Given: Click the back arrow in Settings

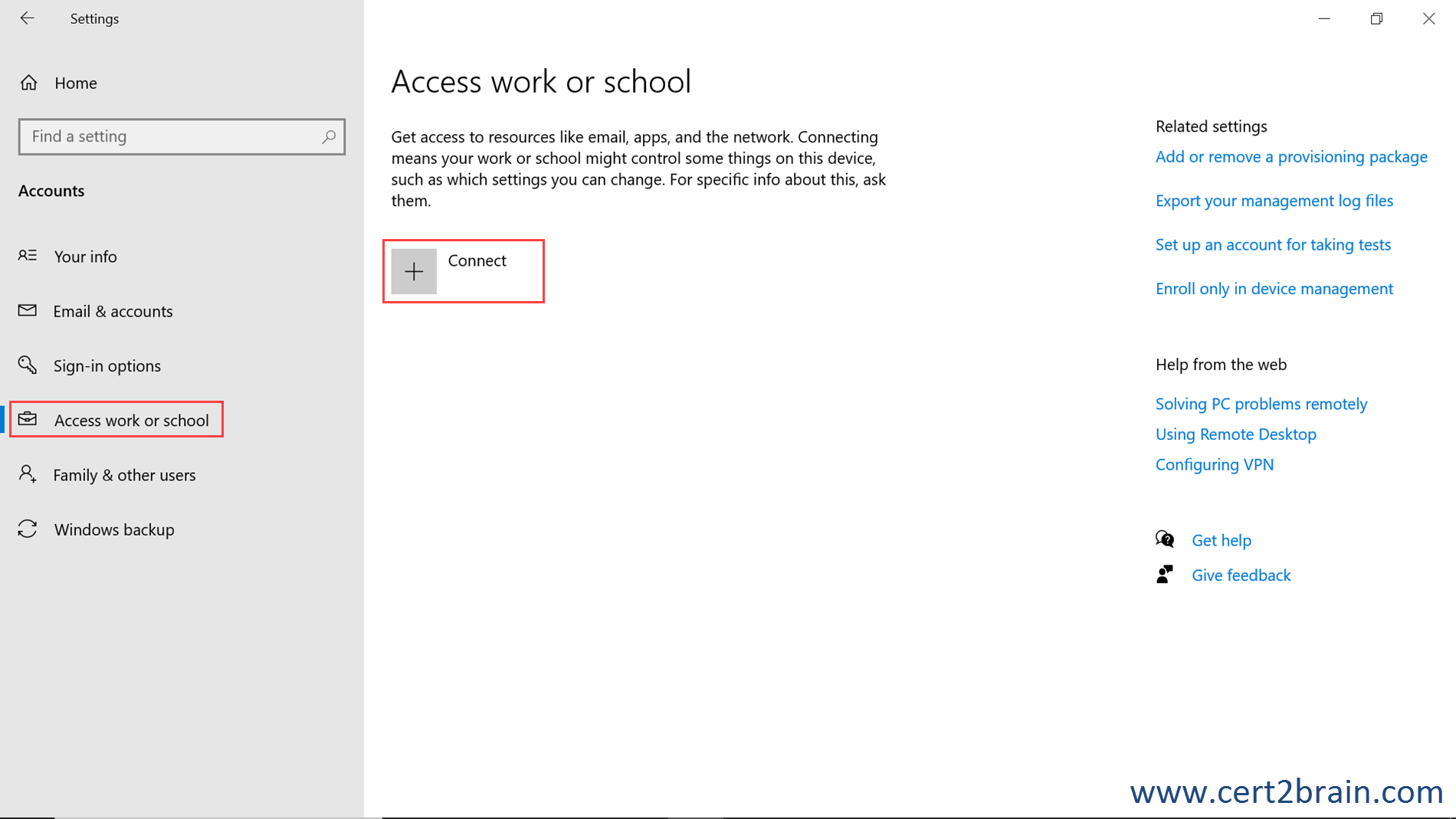Looking at the screenshot, I should [28, 18].
